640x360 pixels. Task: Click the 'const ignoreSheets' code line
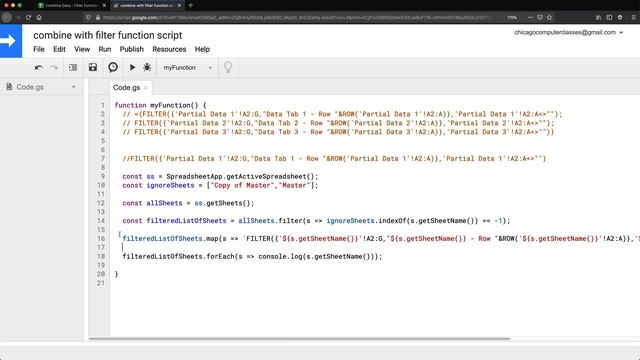[220, 186]
